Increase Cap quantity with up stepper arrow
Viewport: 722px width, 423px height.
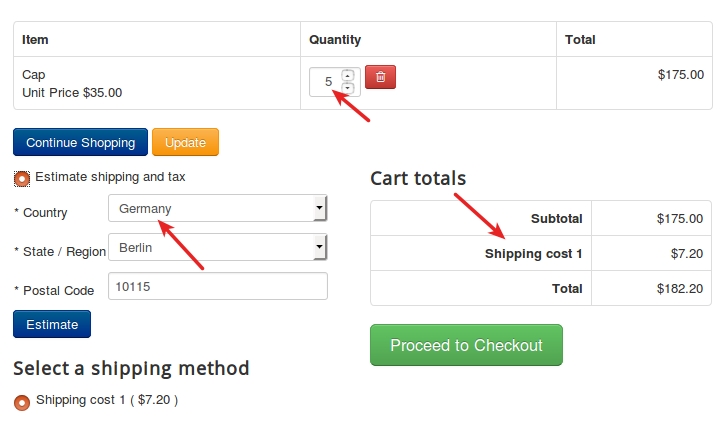(348, 75)
